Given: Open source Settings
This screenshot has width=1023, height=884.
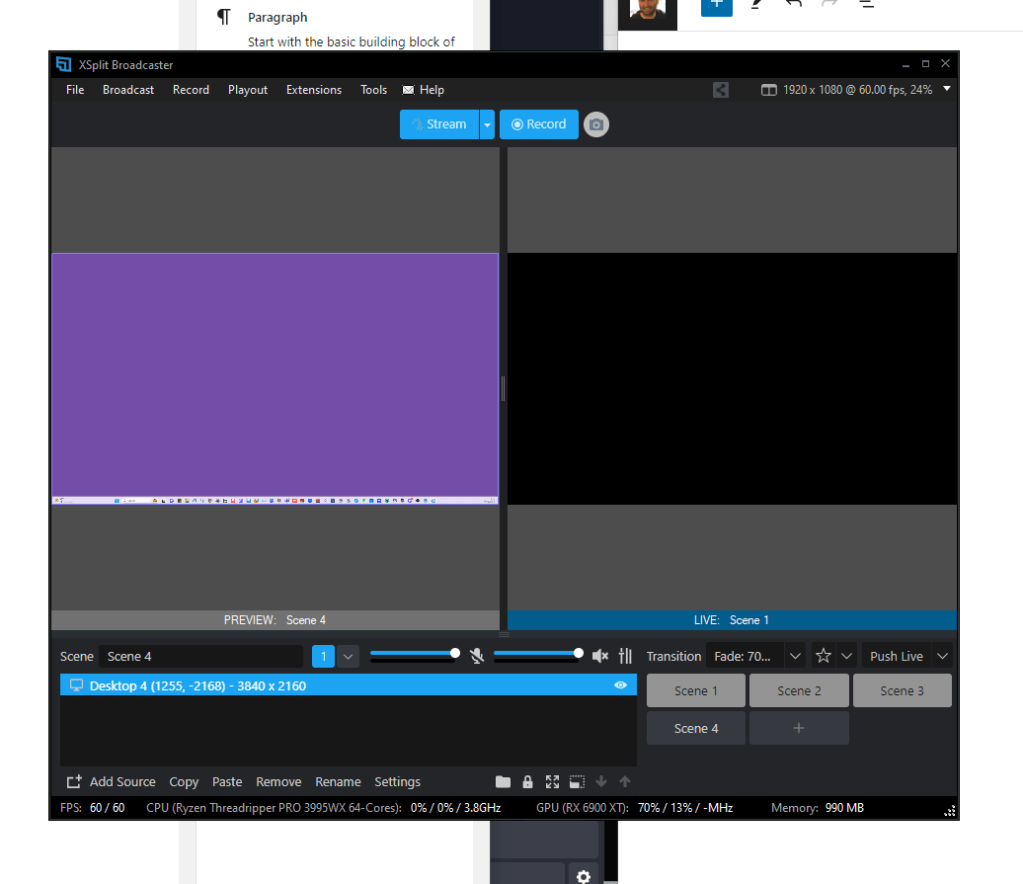Looking at the screenshot, I should tap(397, 782).
